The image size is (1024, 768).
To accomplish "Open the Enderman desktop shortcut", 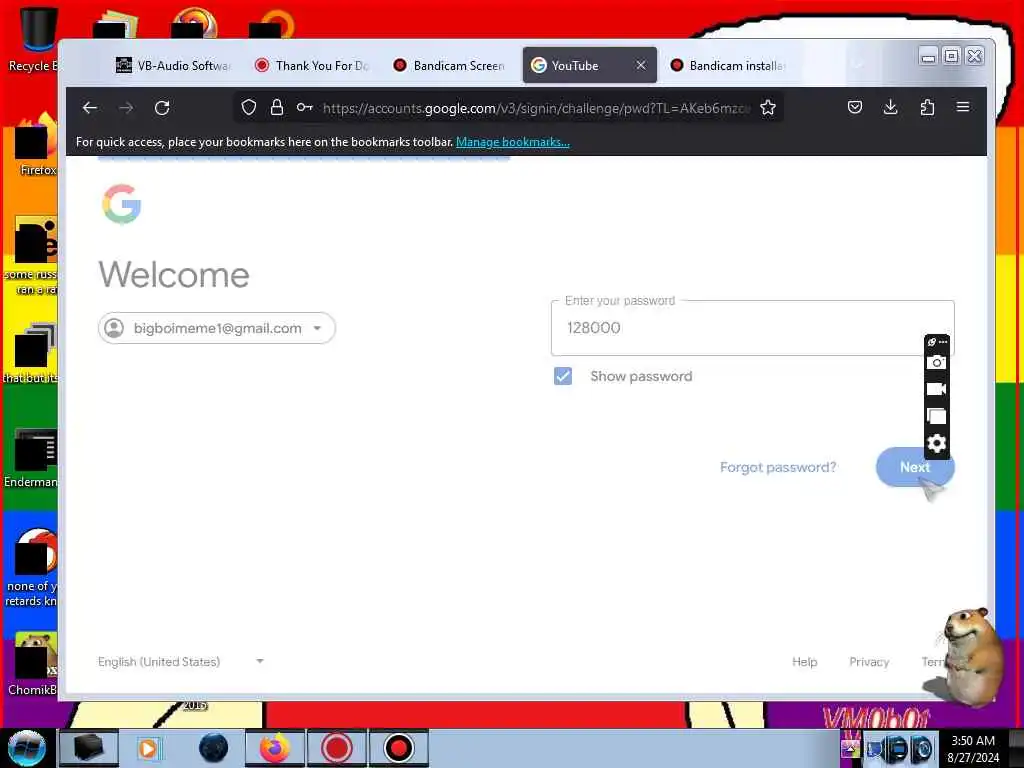I will click(x=31, y=457).
